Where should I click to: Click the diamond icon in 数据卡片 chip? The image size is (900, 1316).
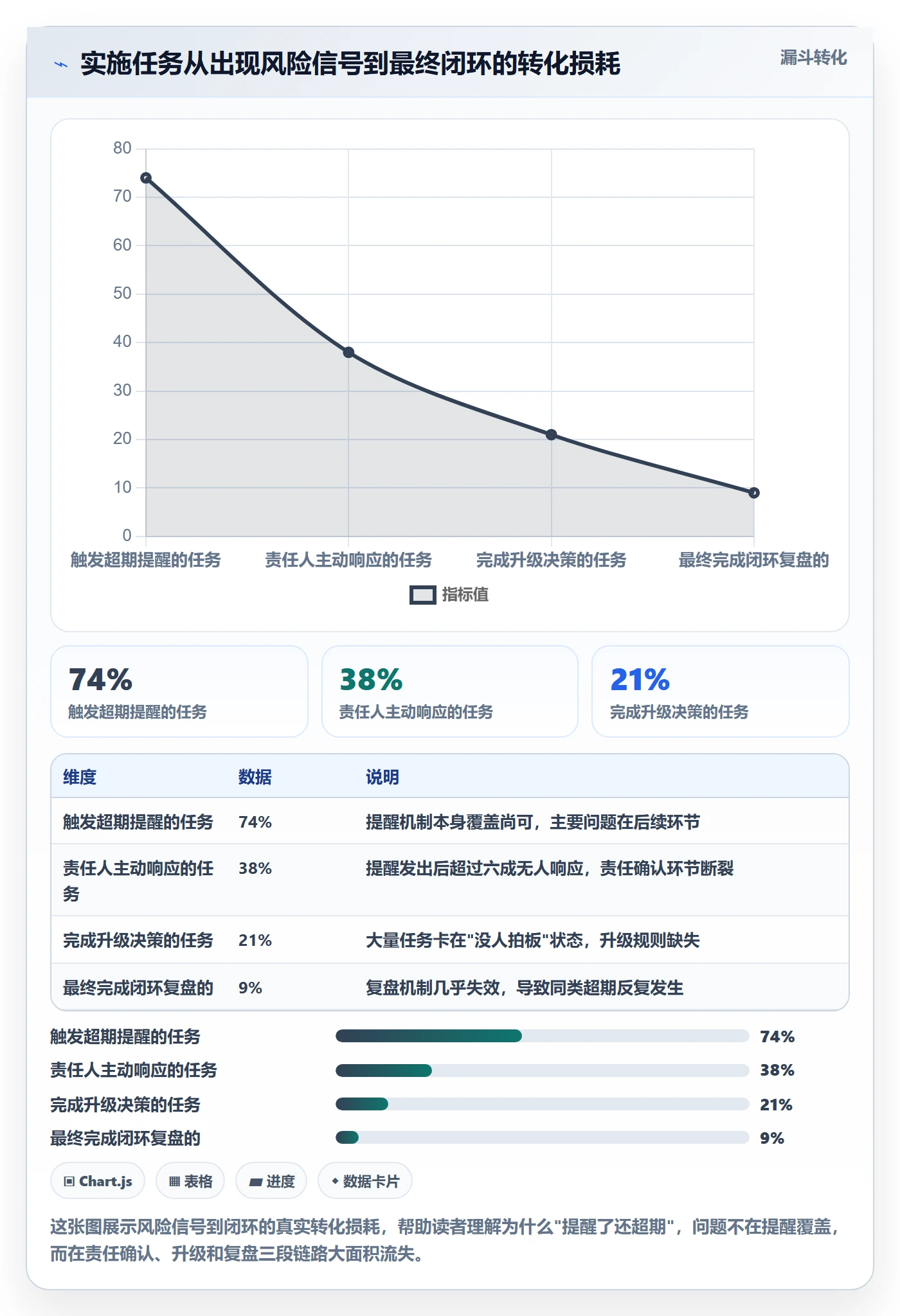pos(335,1181)
